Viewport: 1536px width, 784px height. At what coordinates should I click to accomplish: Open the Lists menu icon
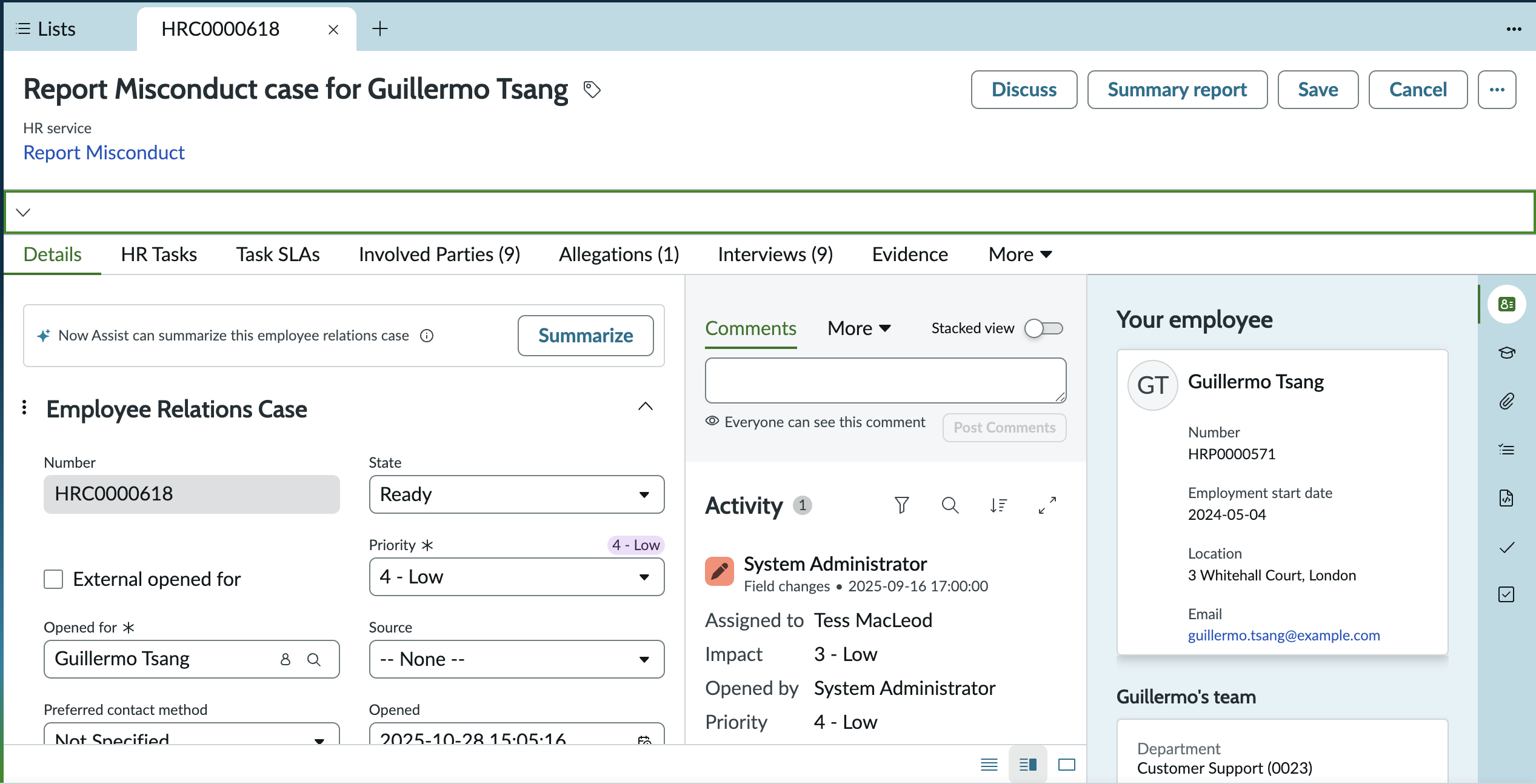(23, 28)
